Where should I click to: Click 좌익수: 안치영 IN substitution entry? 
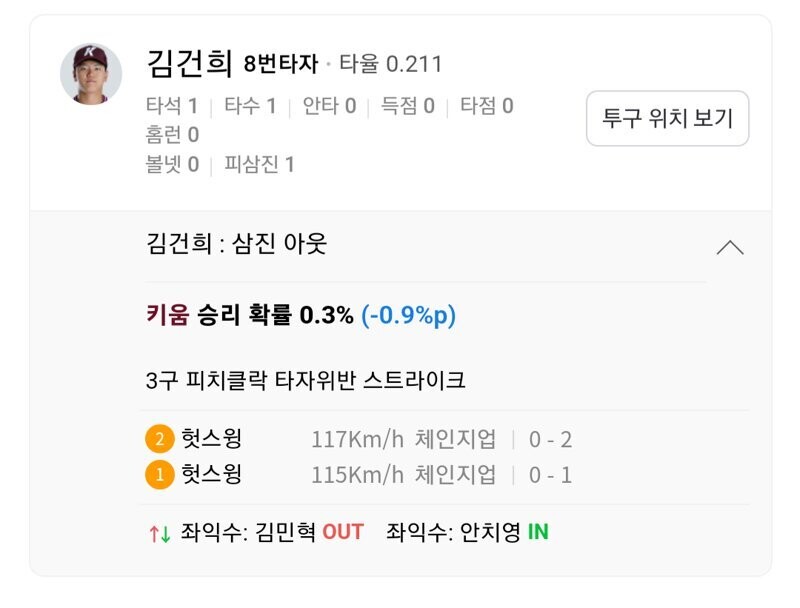tap(467, 532)
